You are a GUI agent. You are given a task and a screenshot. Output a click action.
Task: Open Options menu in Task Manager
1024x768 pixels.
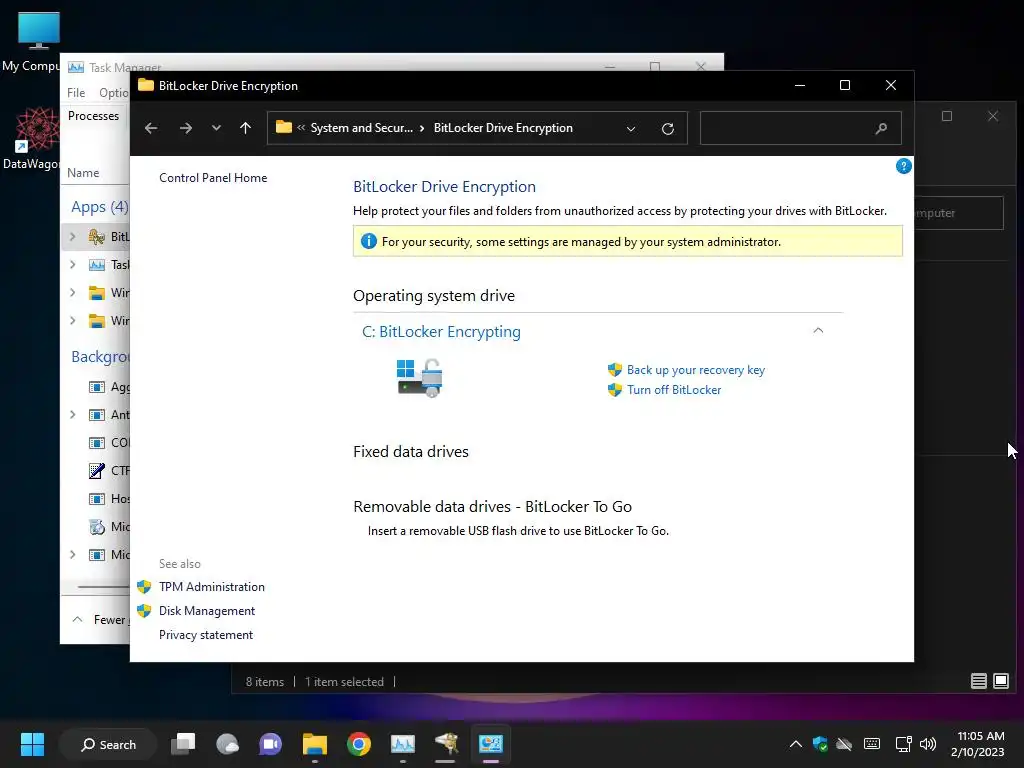coord(113,93)
